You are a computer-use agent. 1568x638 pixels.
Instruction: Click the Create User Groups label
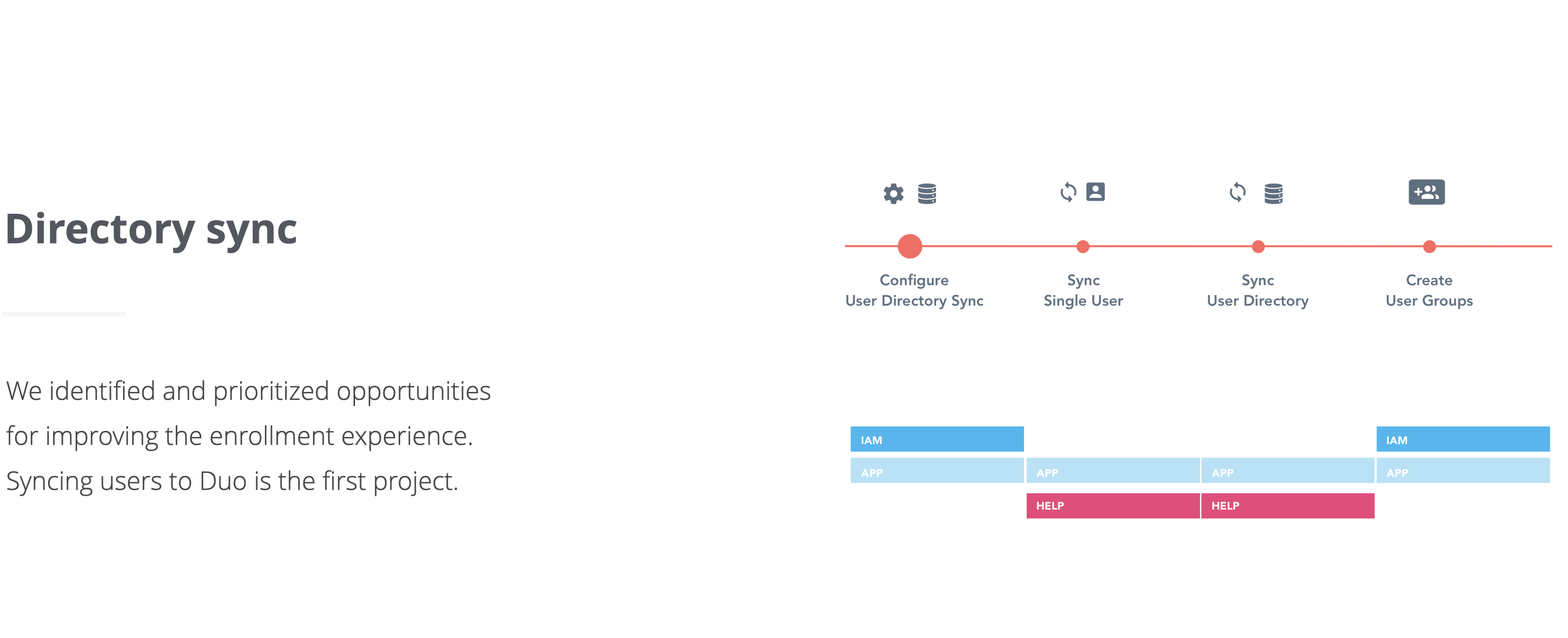click(1429, 290)
